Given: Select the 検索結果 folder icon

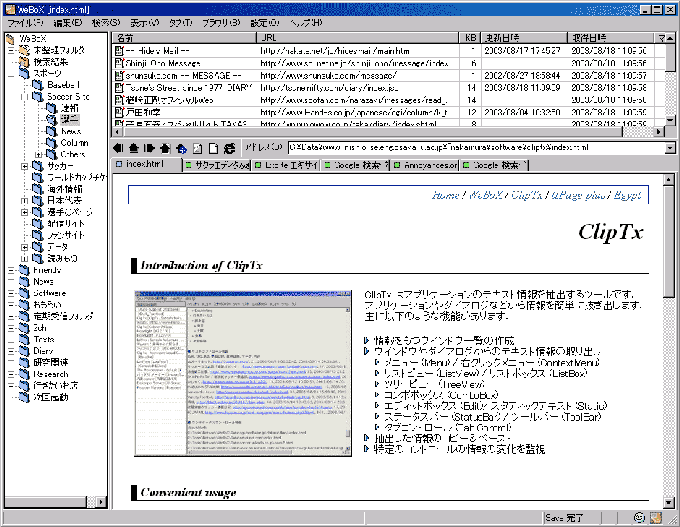Looking at the screenshot, I should click(x=24, y=62).
